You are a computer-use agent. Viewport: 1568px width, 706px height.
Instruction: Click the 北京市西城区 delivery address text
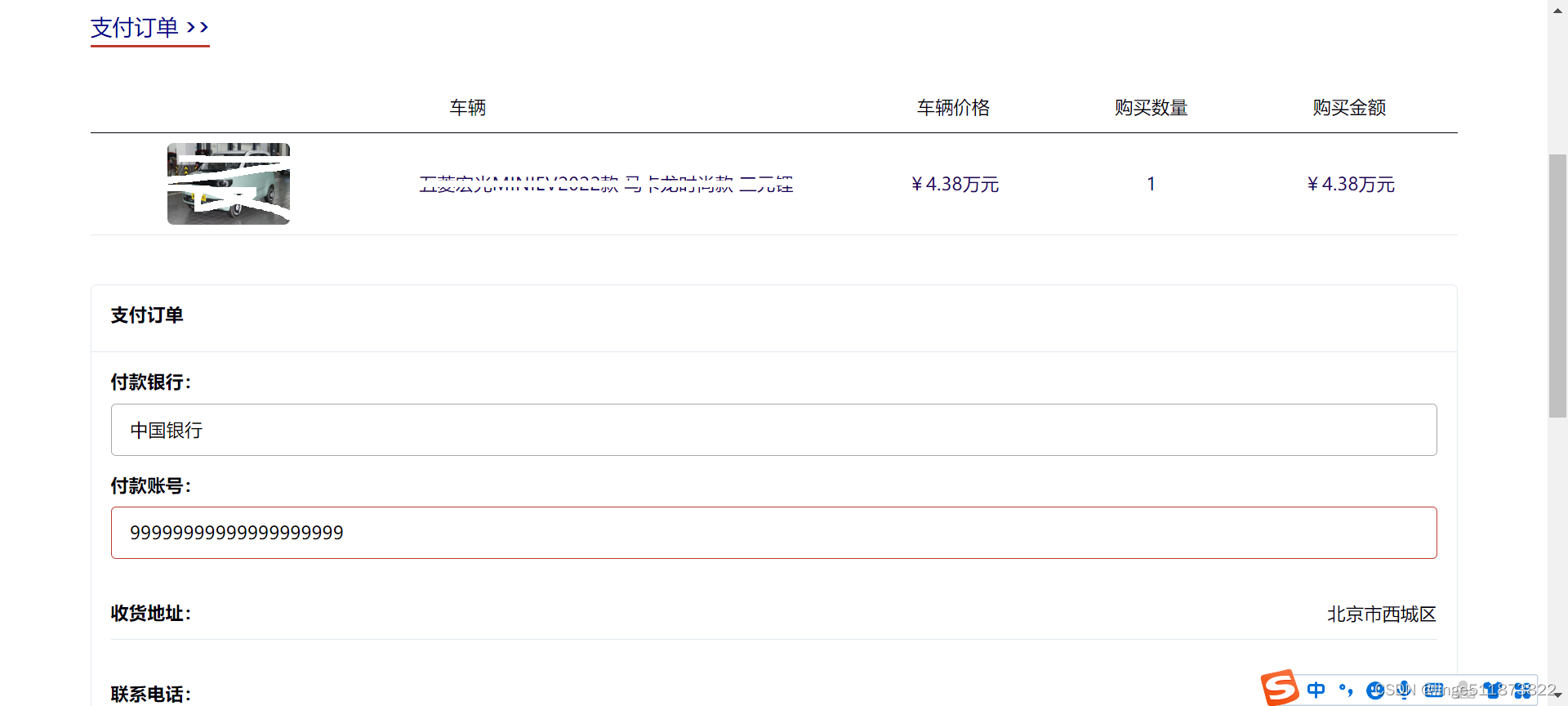point(1381,614)
